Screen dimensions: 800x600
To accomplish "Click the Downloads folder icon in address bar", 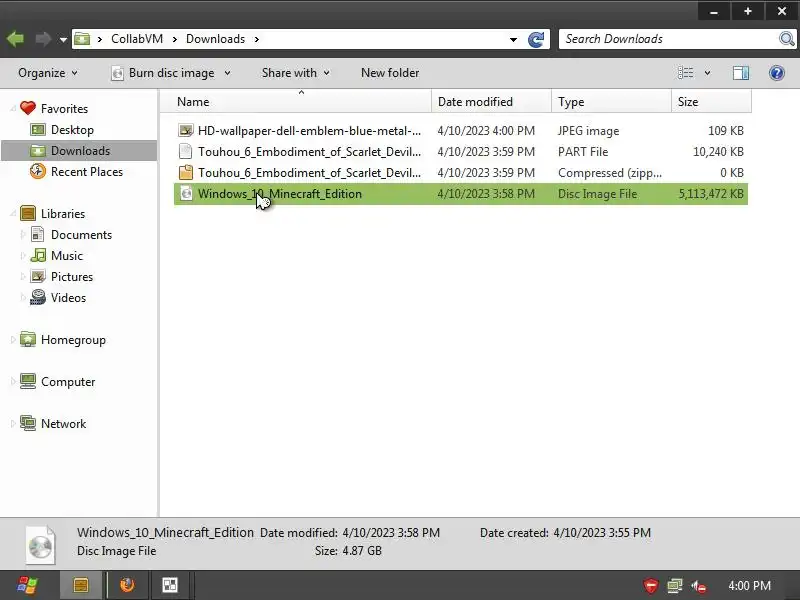I will tap(82, 39).
